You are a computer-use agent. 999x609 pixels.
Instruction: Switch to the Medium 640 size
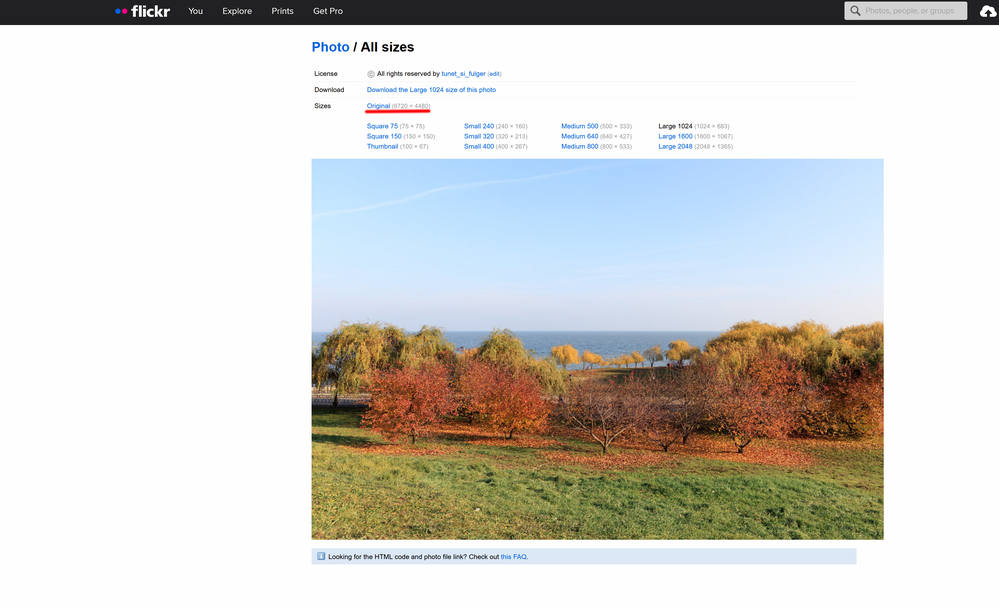pos(579,136)
